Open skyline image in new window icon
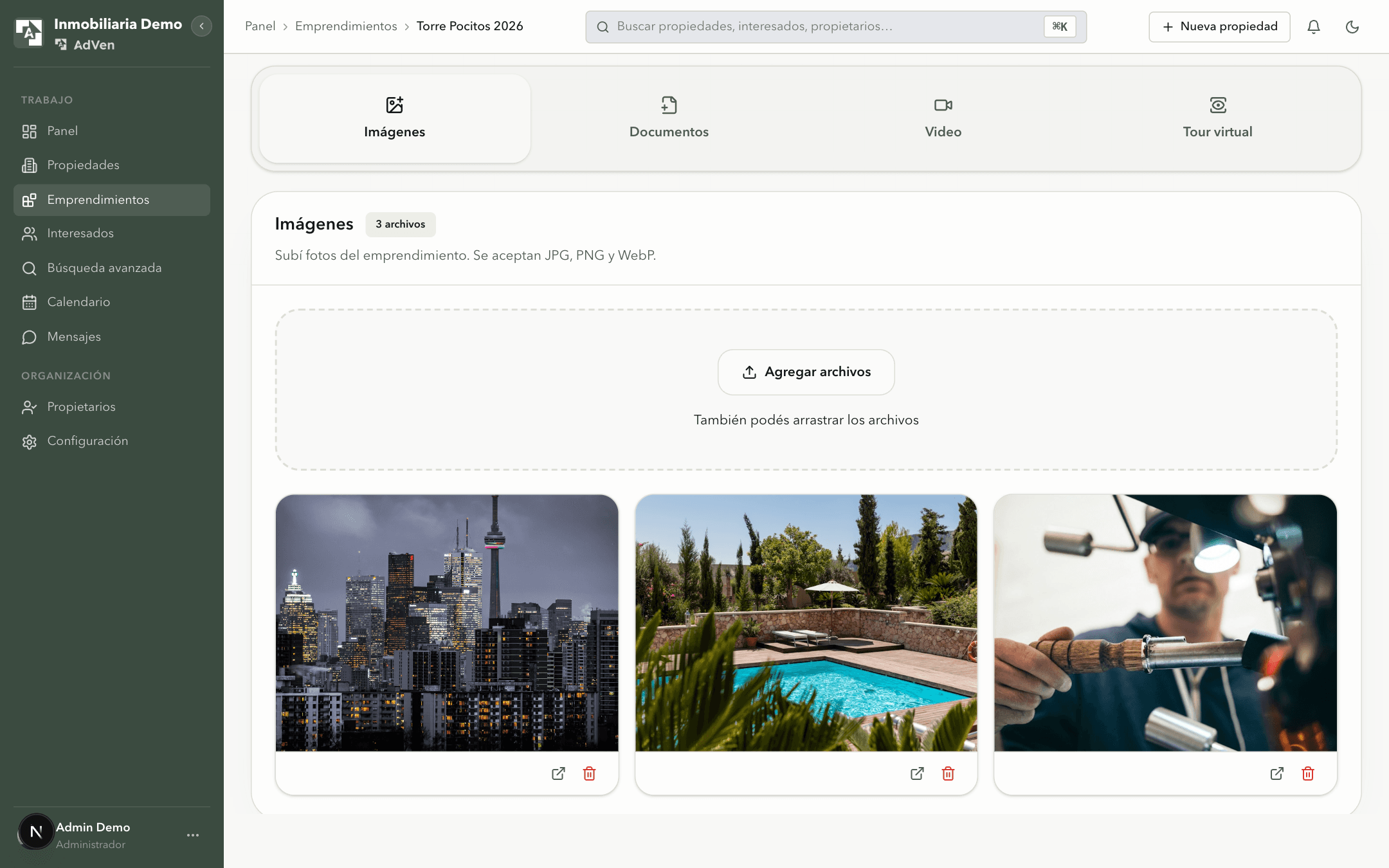The width and height of the screenshot is (1389, 868). point(558,773)
